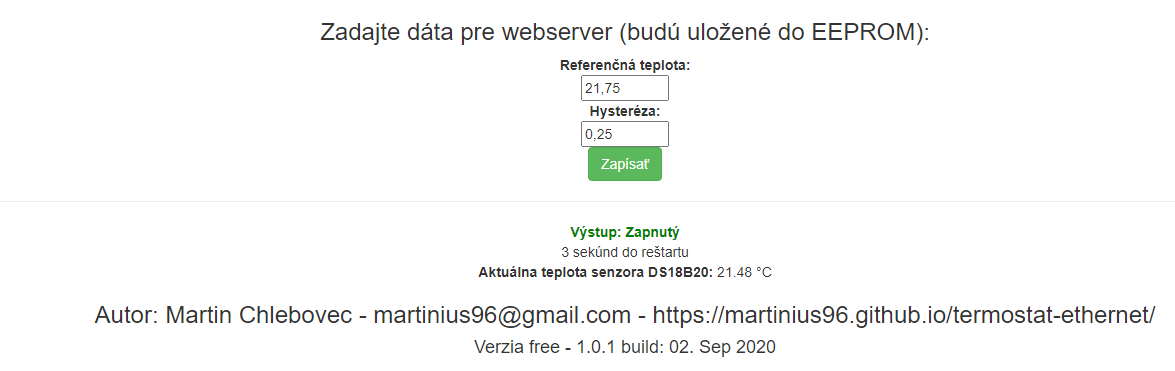Click the Zapísať button
This screenshot has height=371, width=1175.
point(624,164)
